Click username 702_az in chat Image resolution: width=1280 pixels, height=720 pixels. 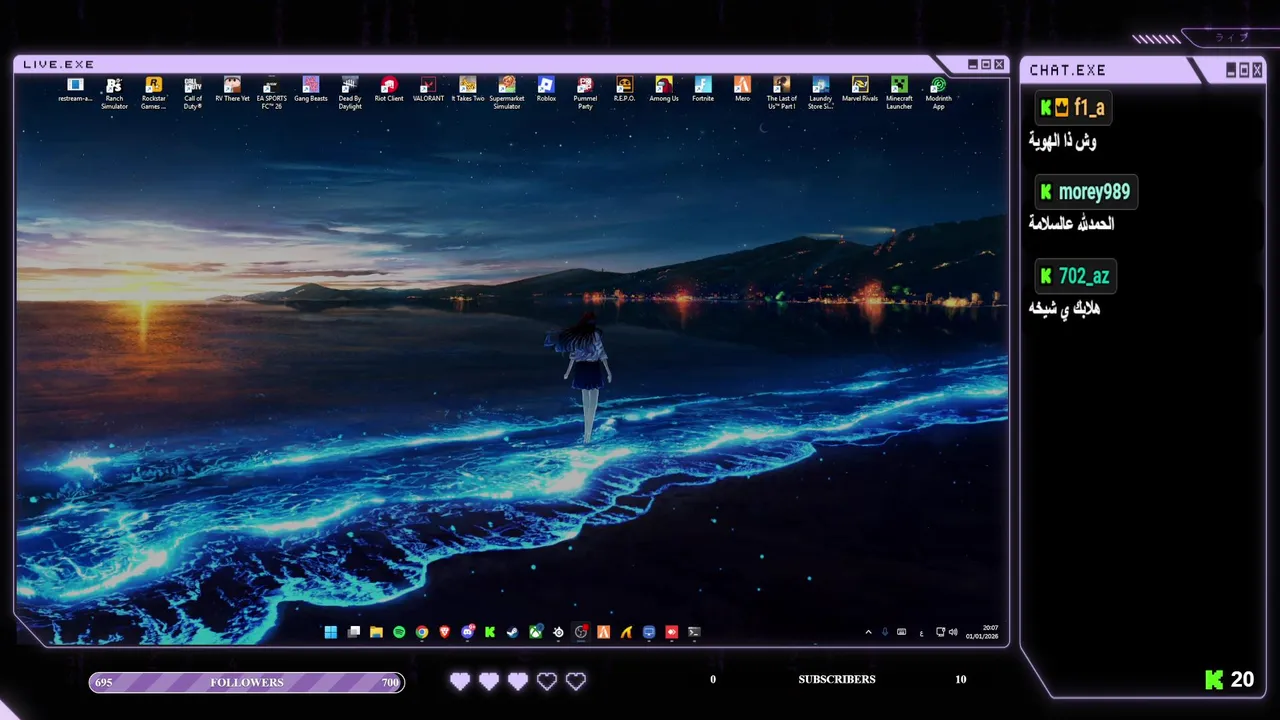point(1084,276)
